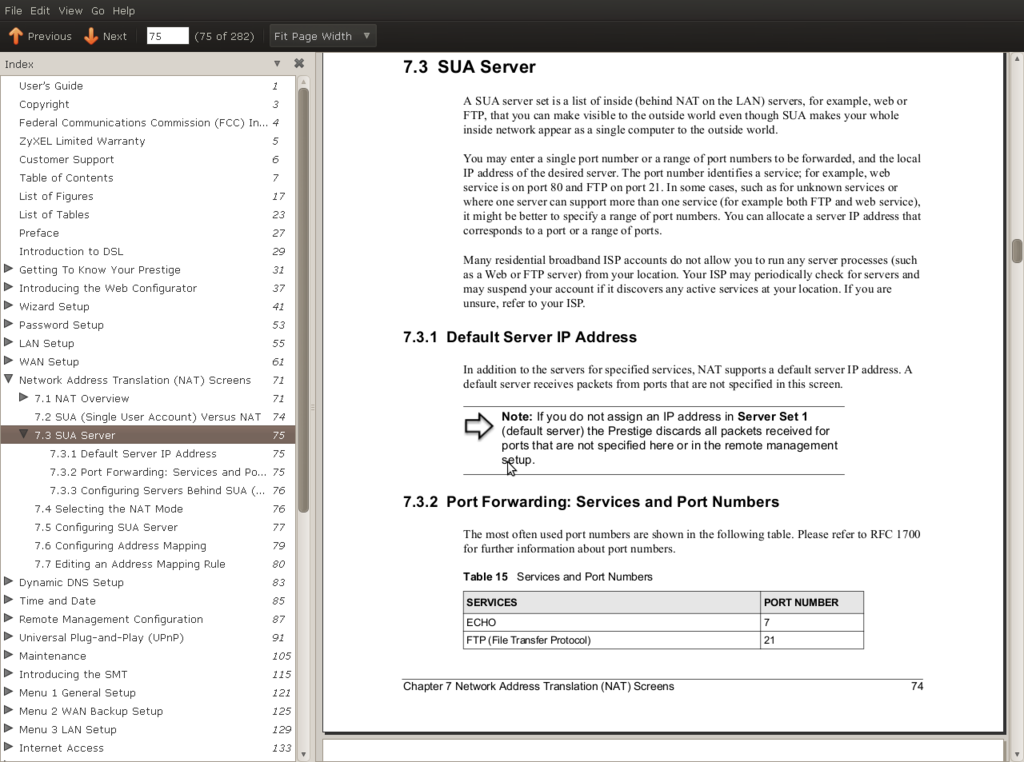Screen dimensions: 1024x762
Task: Open the Help menu
Action: 123,10
